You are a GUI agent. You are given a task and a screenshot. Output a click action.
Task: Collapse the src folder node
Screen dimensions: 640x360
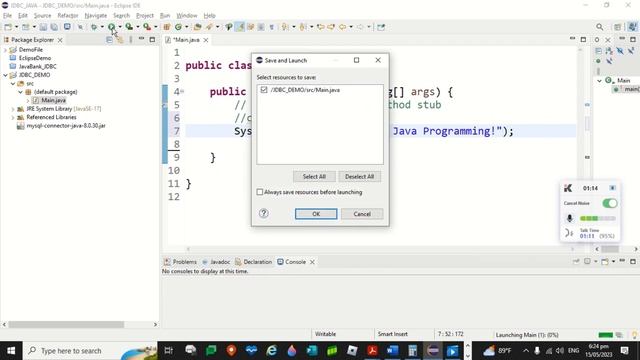[13, 84]
